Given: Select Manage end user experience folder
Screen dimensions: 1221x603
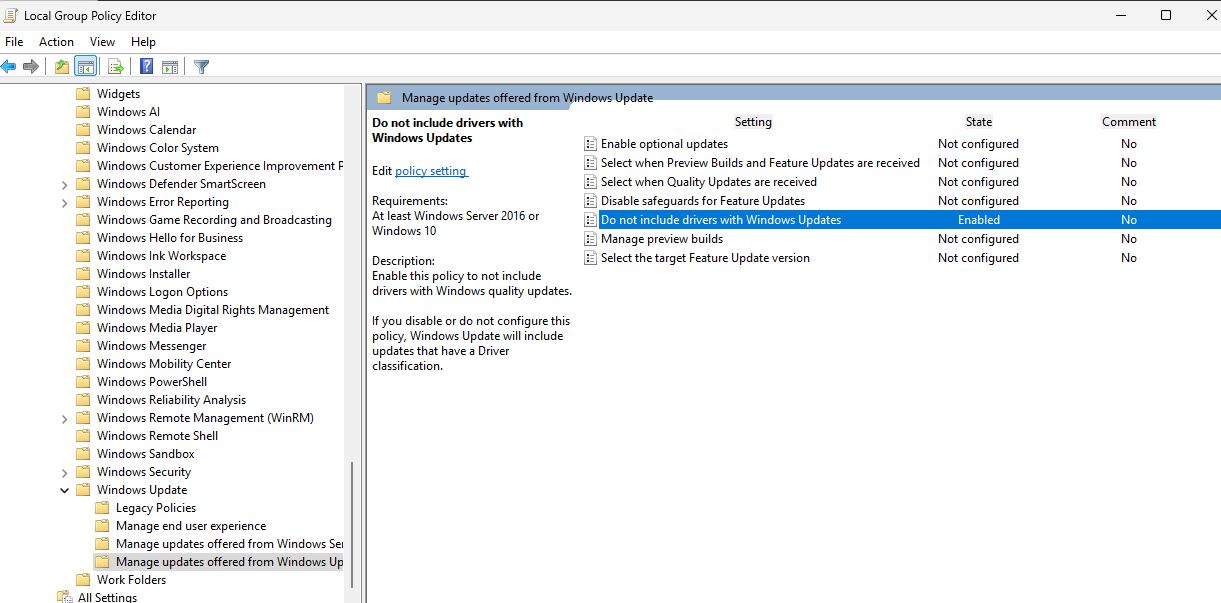Looking at the screenshot, I should 191,526.
